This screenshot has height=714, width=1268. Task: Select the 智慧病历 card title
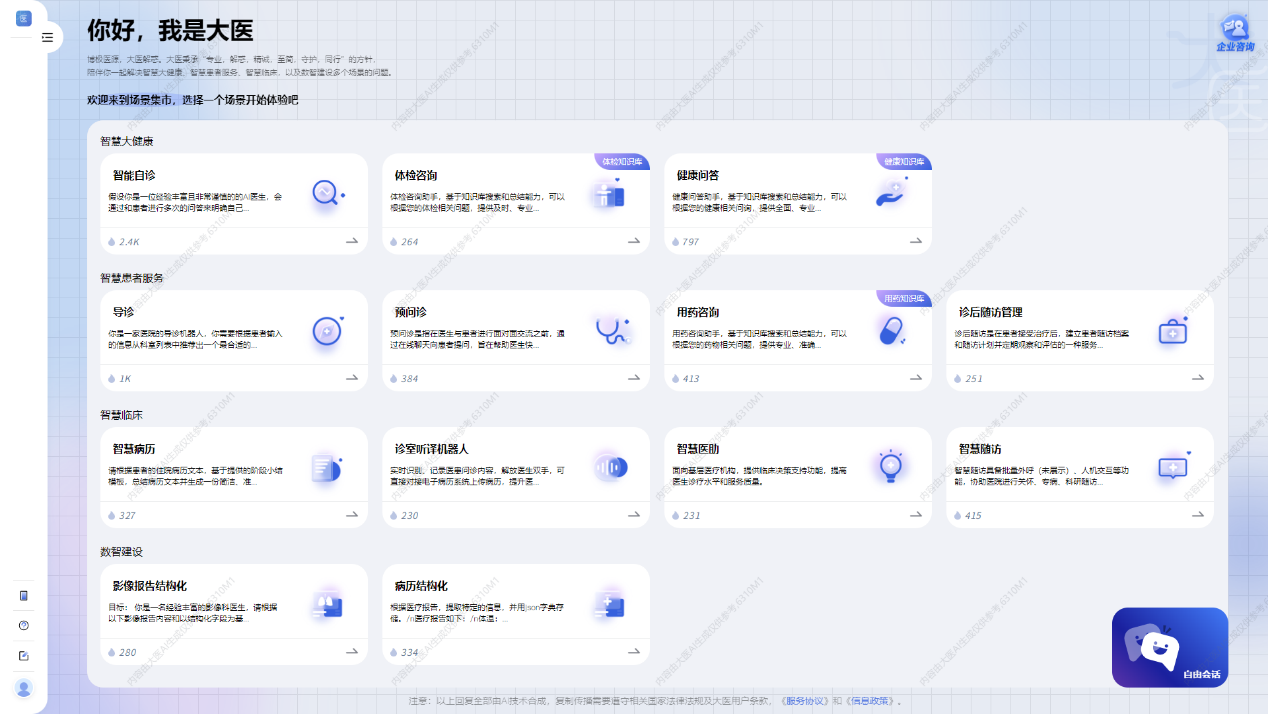pos(134,449)
